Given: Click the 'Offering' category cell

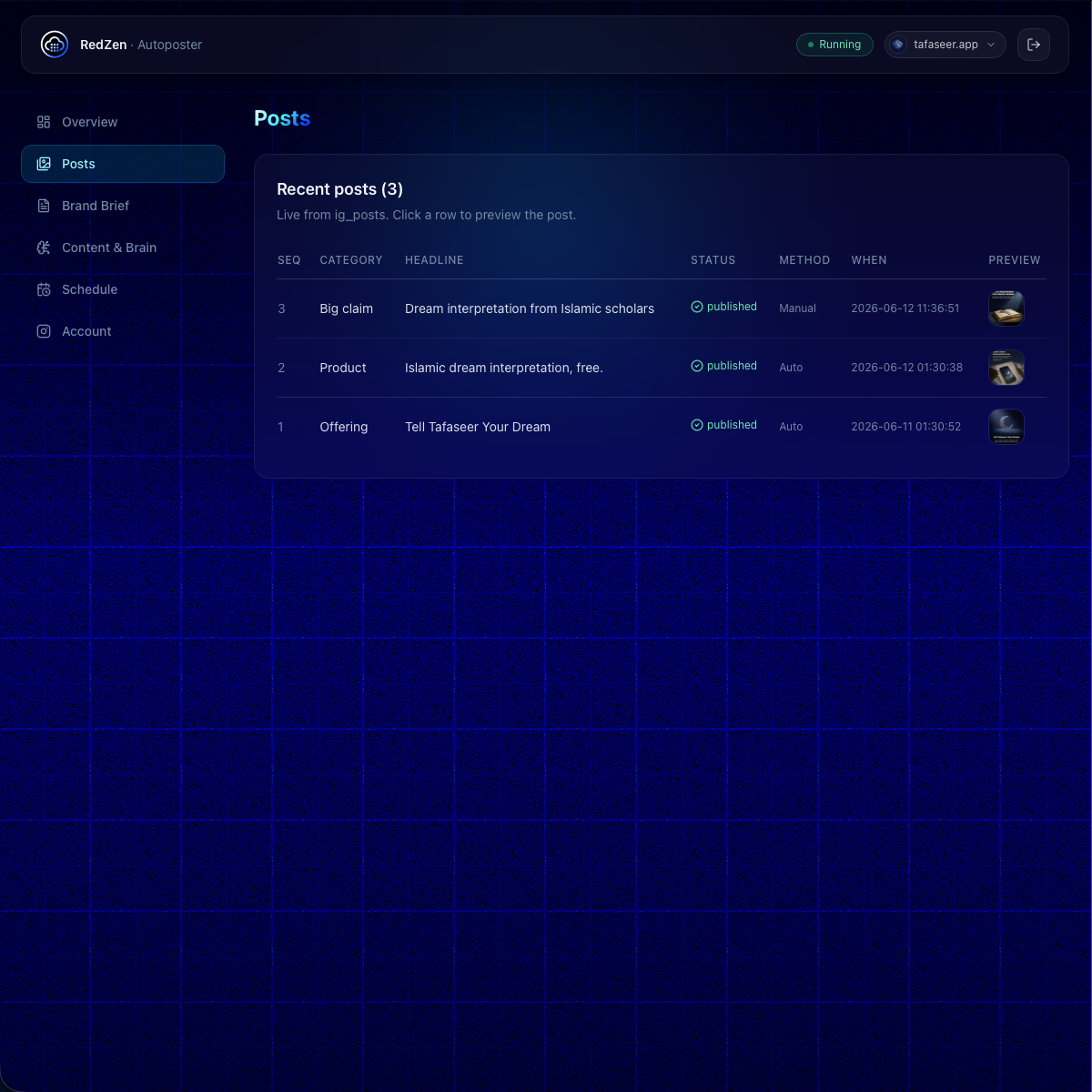Looking at the screenshot, I should pyautogui.click(x=344, y=427).
